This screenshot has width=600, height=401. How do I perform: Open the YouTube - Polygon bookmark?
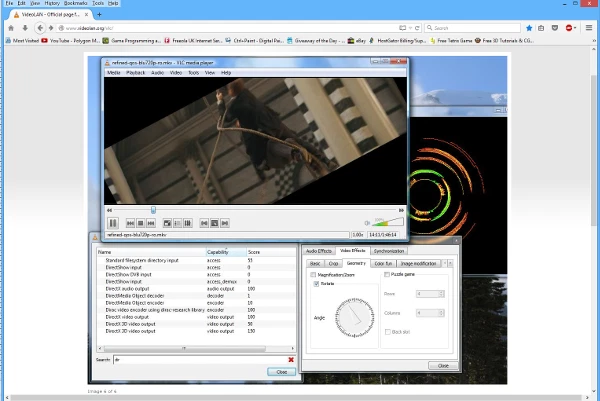71,41
